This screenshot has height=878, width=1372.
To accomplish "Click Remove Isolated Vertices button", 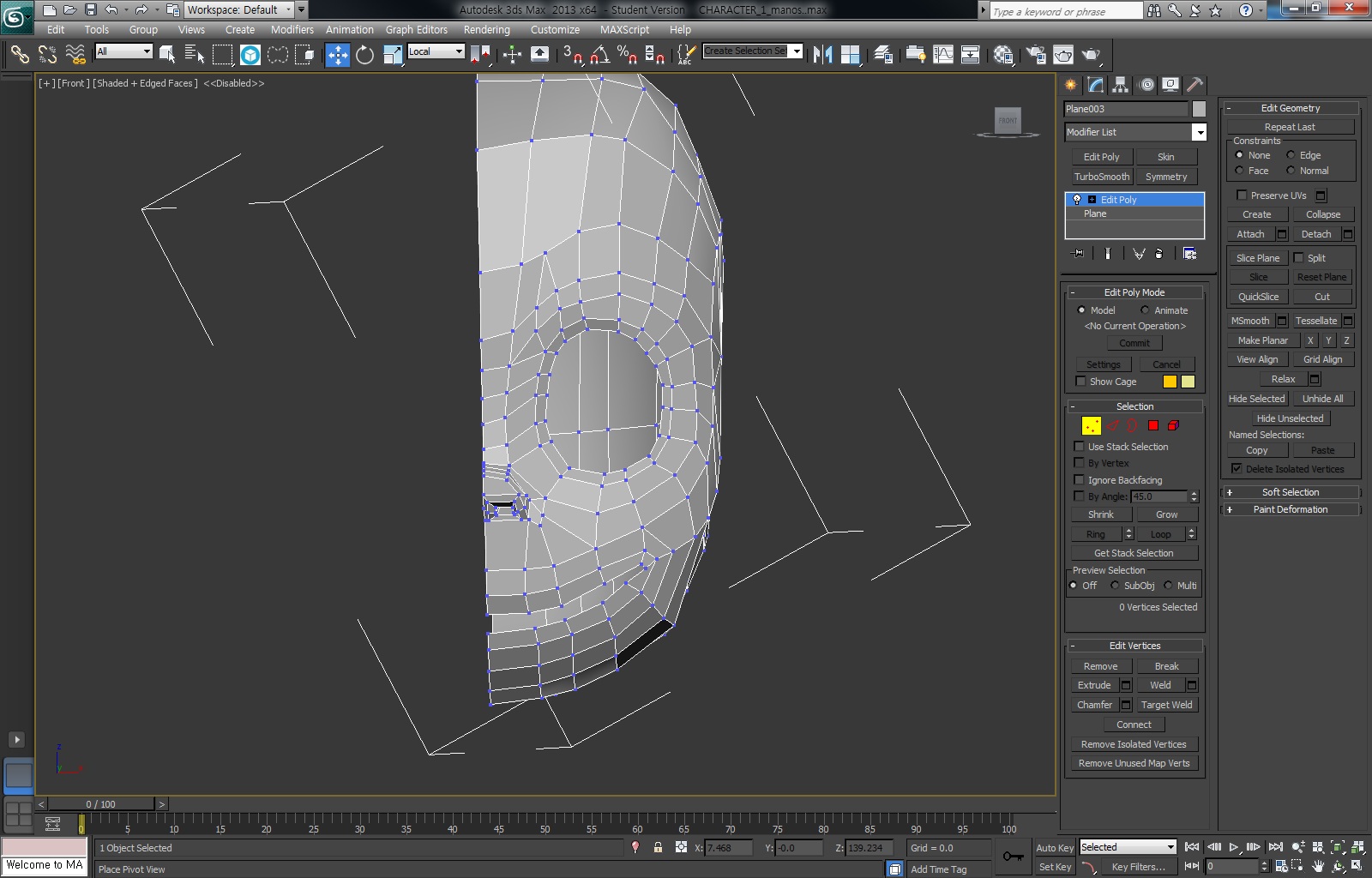I will (x=1134, y=744).
